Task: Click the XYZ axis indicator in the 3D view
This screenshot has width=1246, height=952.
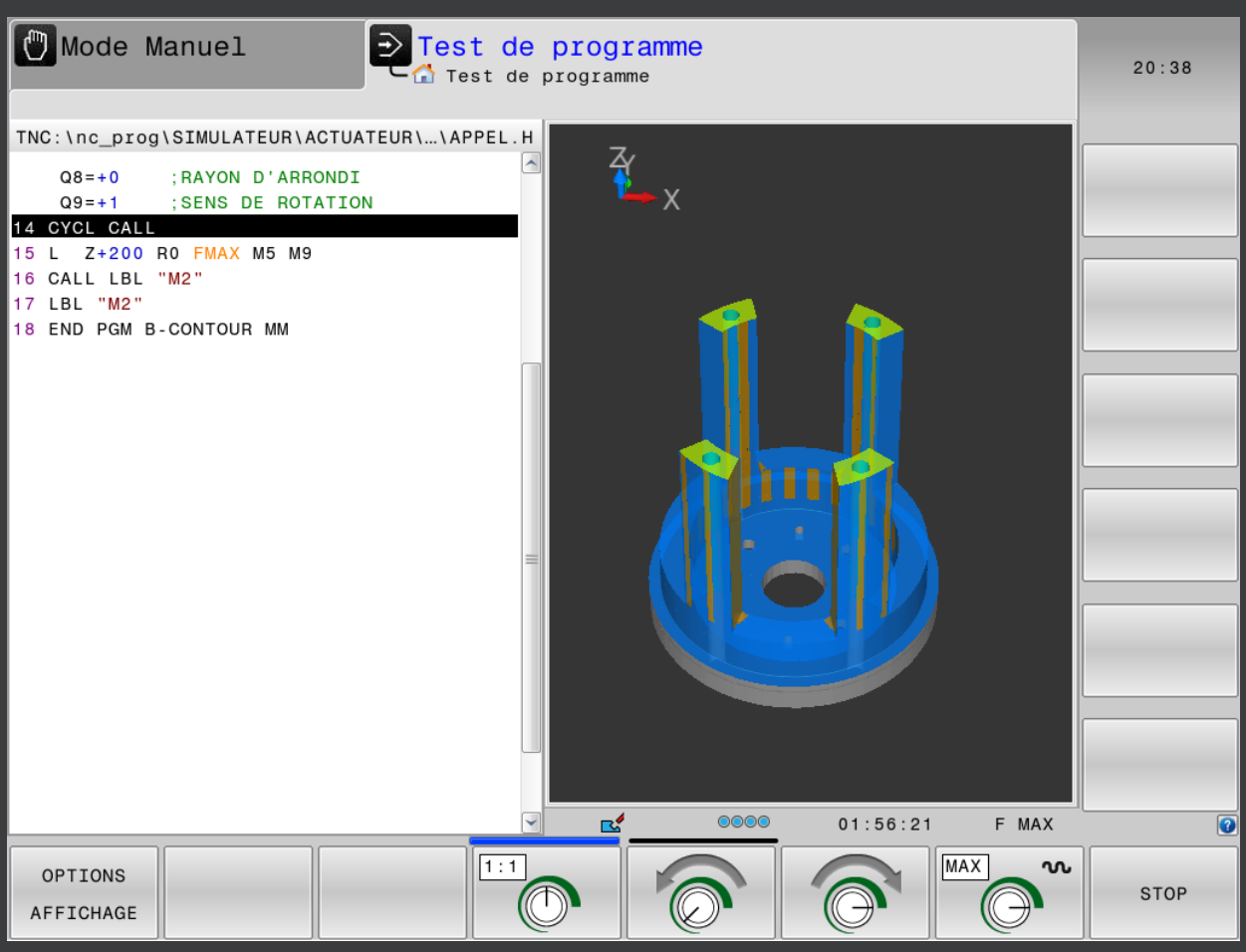Action: pos(637,179)
